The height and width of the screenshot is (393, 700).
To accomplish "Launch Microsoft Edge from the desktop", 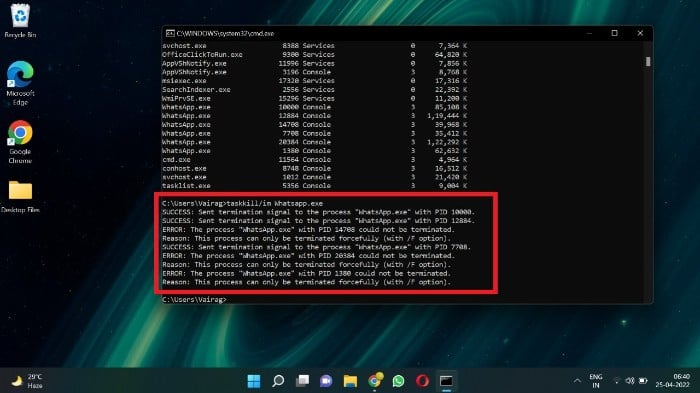I will point(20,83).
